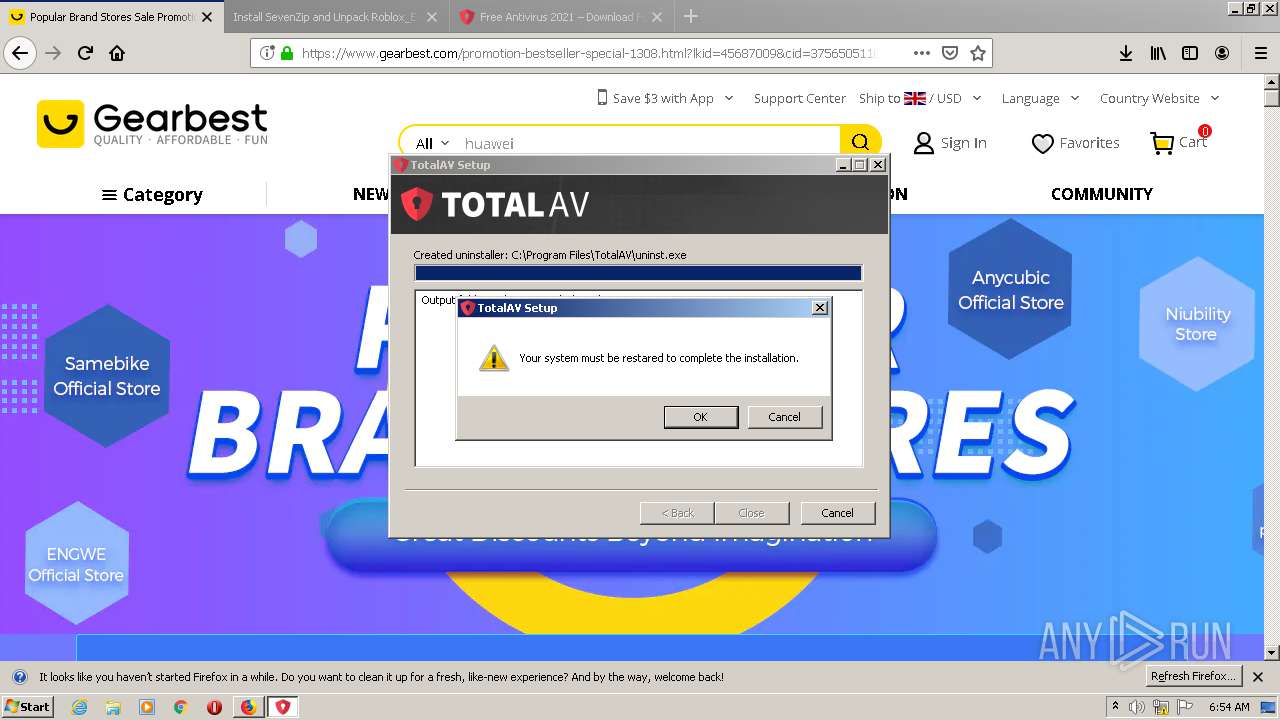Image resolution: width=1280 pixels, height=720 pixels.
Task: Open media player taskbar icon
Action: tap(147, 707)
